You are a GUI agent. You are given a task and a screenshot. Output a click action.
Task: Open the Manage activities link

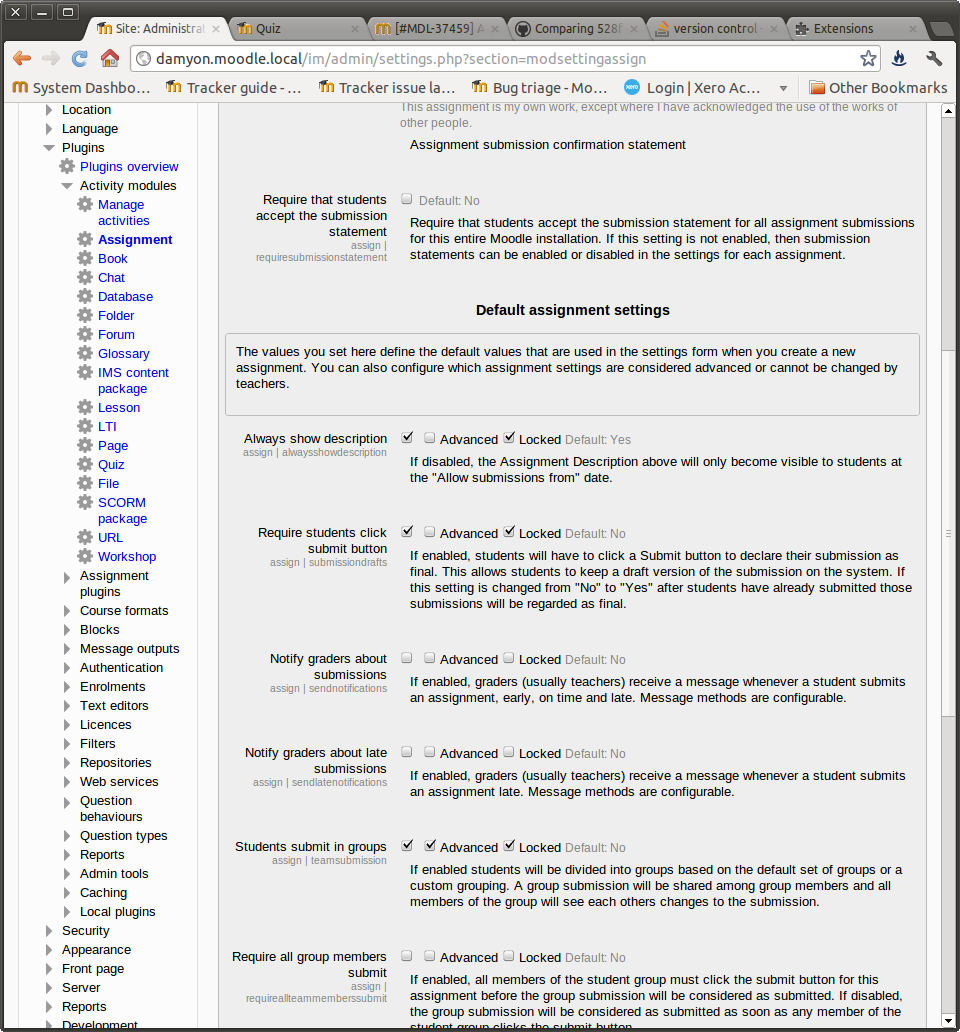[x=123, y=213]
